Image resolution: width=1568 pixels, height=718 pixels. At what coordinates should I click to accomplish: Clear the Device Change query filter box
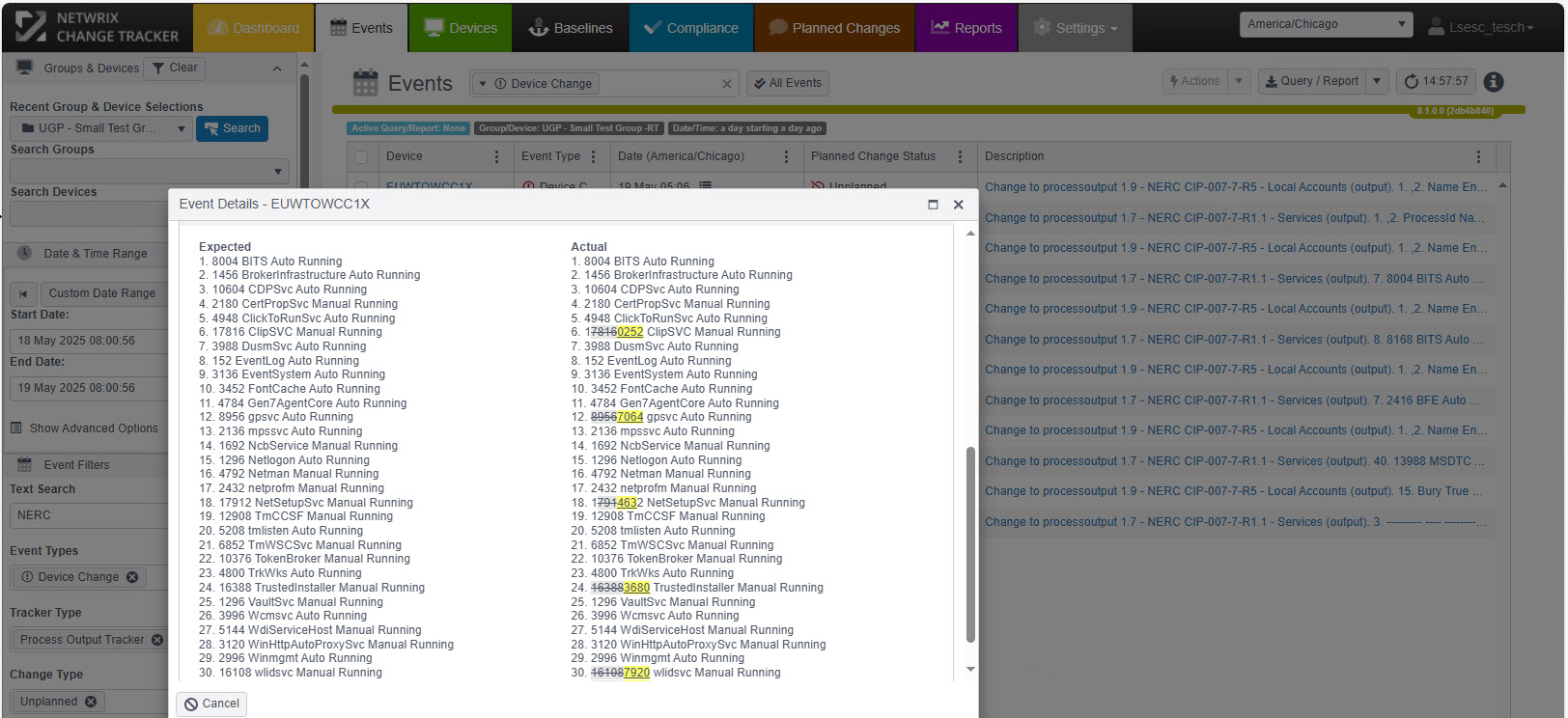[726, 84]
